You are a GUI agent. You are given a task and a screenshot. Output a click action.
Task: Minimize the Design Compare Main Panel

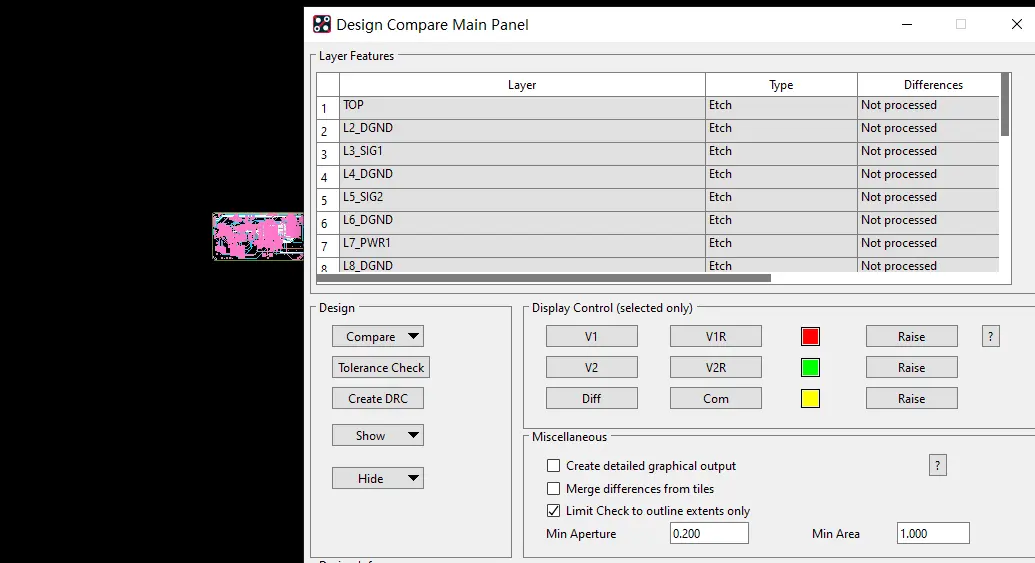(x=907, y=24)
